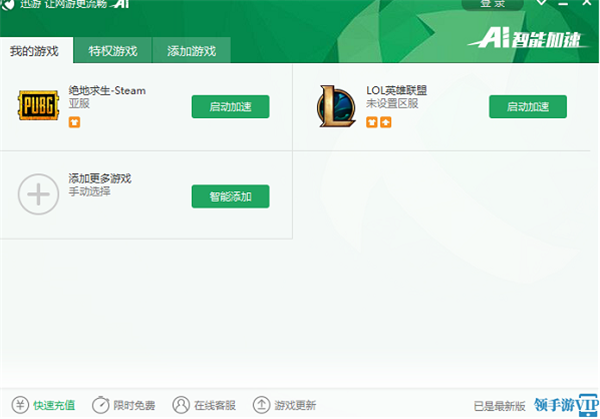Click the 已是最新版 version status text
The image size is (600, 419).
[500, 405]
